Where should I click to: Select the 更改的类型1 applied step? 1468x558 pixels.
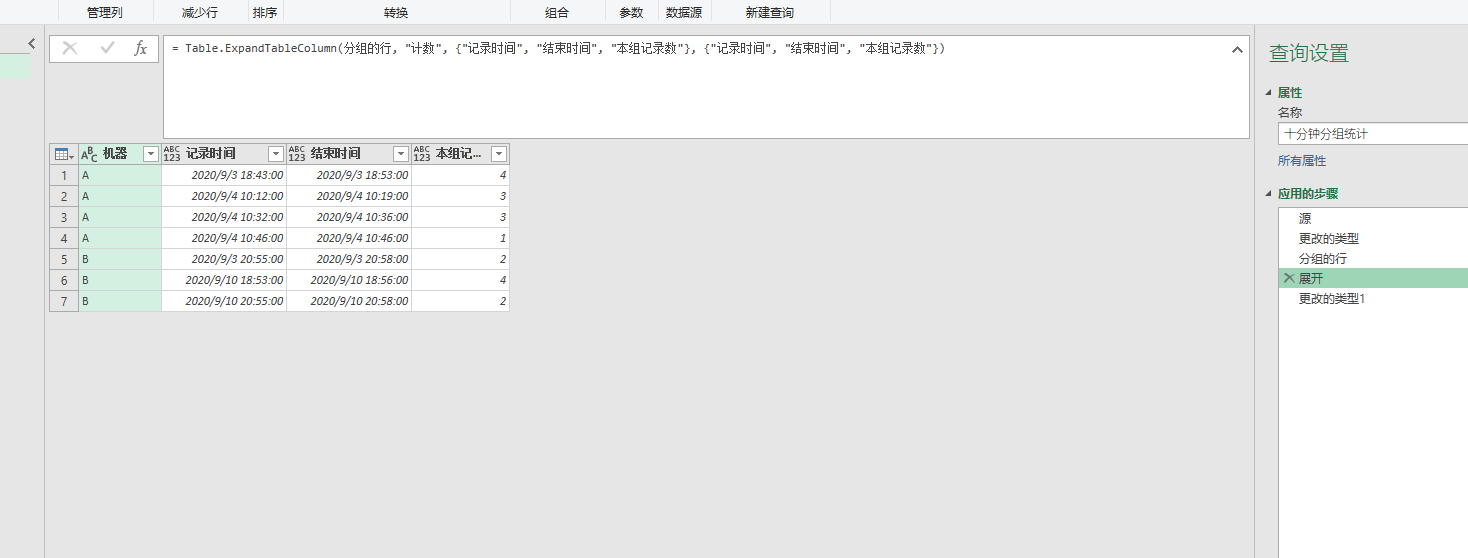pyautogui.click(x=1373, y=298)
